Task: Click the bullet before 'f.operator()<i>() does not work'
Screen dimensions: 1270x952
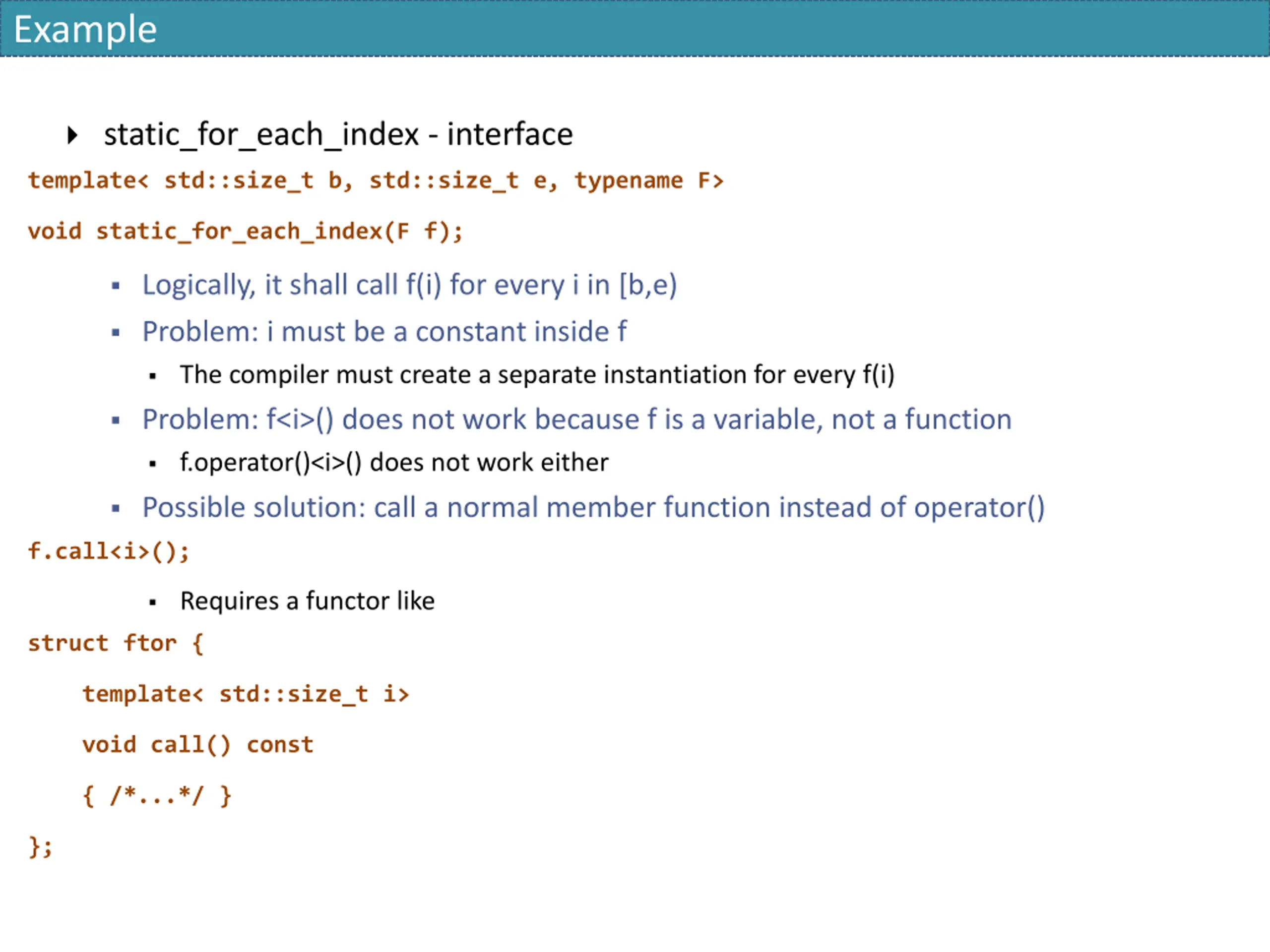Action: [153, 464]
